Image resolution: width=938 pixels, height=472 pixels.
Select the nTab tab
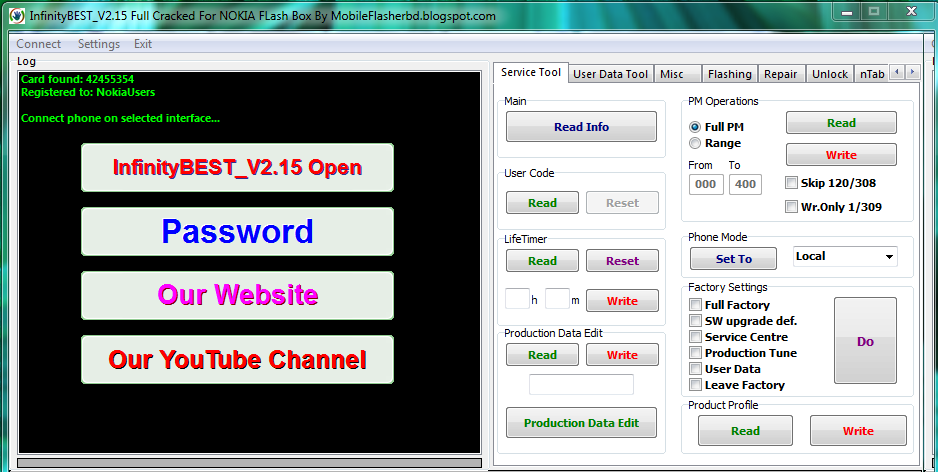tap(872, 74)
